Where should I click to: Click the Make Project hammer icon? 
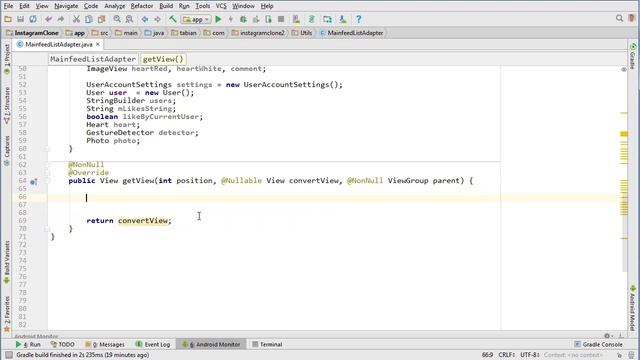(x=173, y=19)
